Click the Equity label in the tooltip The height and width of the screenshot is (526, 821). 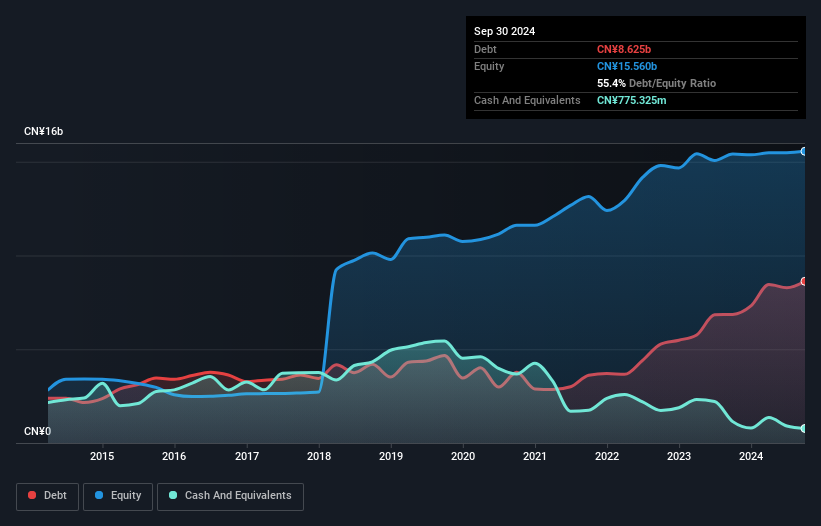tap(489, 66)
